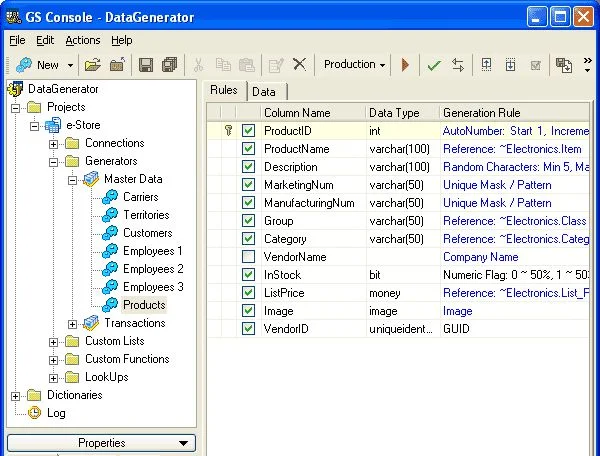Viewport: 600px width, 456px height.
Task: Open the Properties panel button
Action: pyautogui.click(x=101, y=443)
